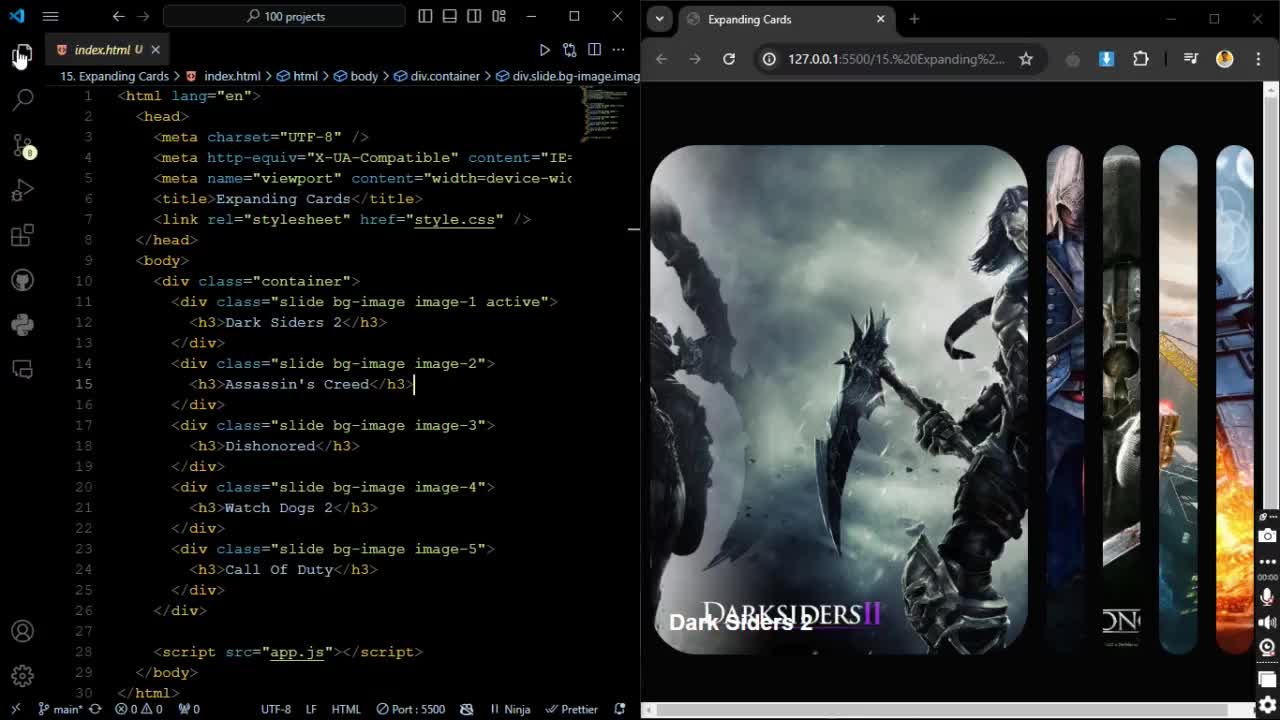Open the main* git branch picker
Image resolution: width=1280 pixels, height=720 pixels.
60,709
